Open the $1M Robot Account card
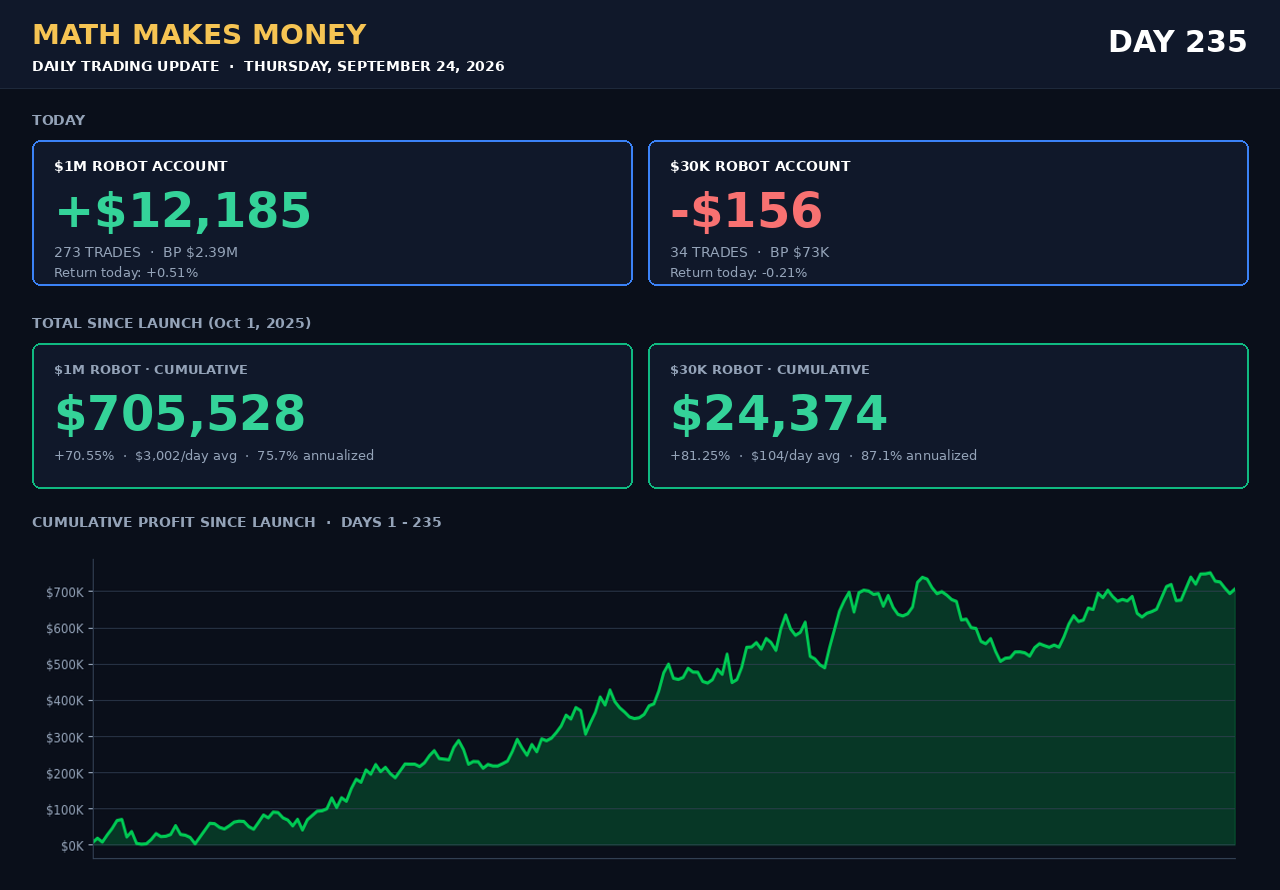 [332, 213]
